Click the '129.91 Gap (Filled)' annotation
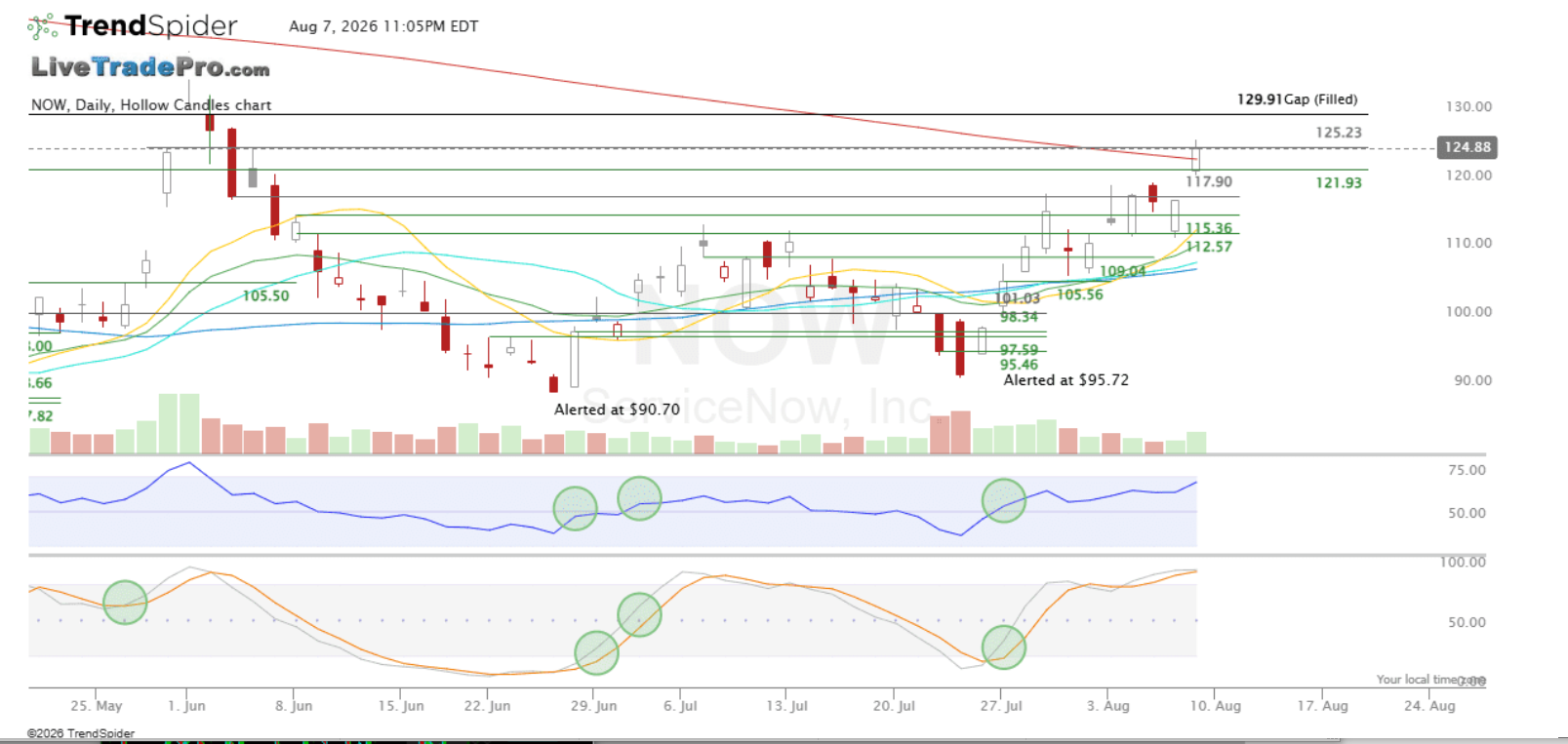This screenshot has width=1568, height=744. point(1297,99)
